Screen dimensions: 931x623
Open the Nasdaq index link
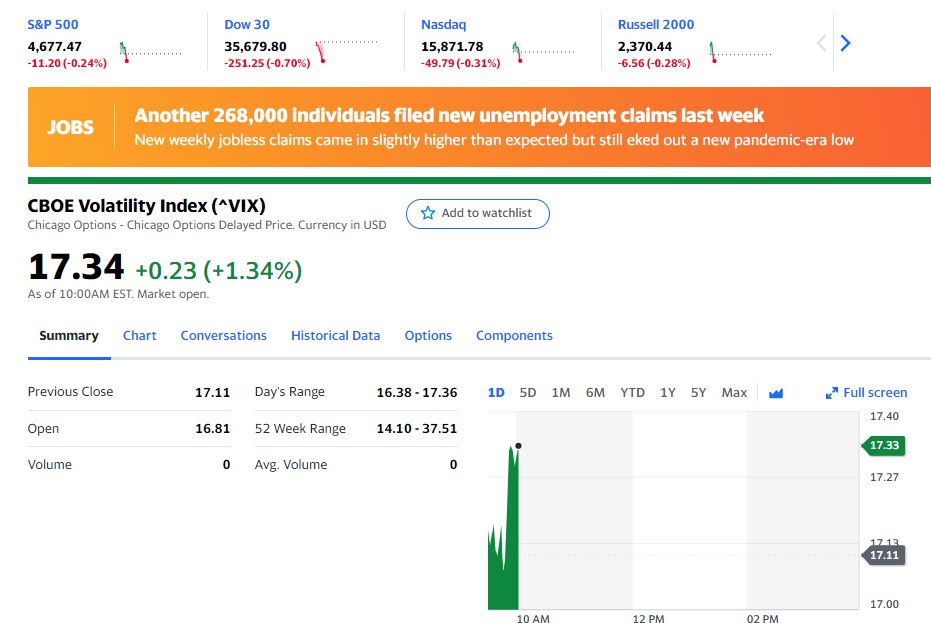click(444, 25)
